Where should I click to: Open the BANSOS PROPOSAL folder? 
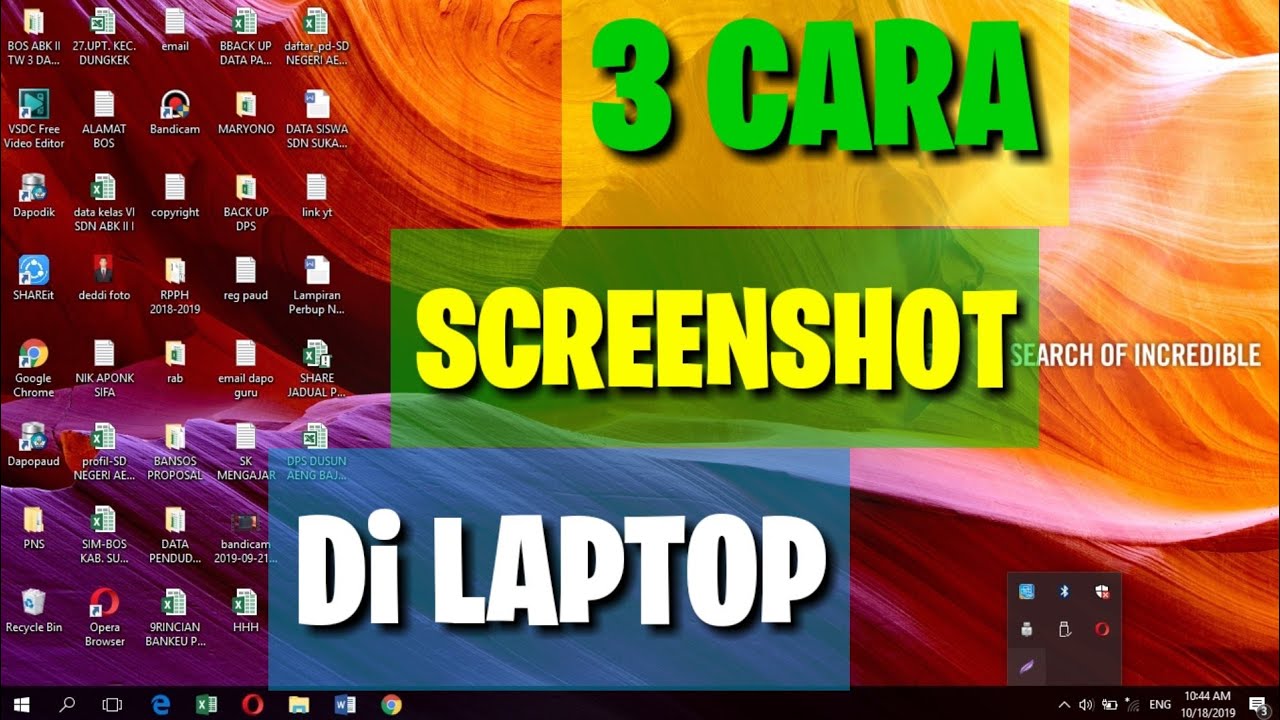click(175, 452)
